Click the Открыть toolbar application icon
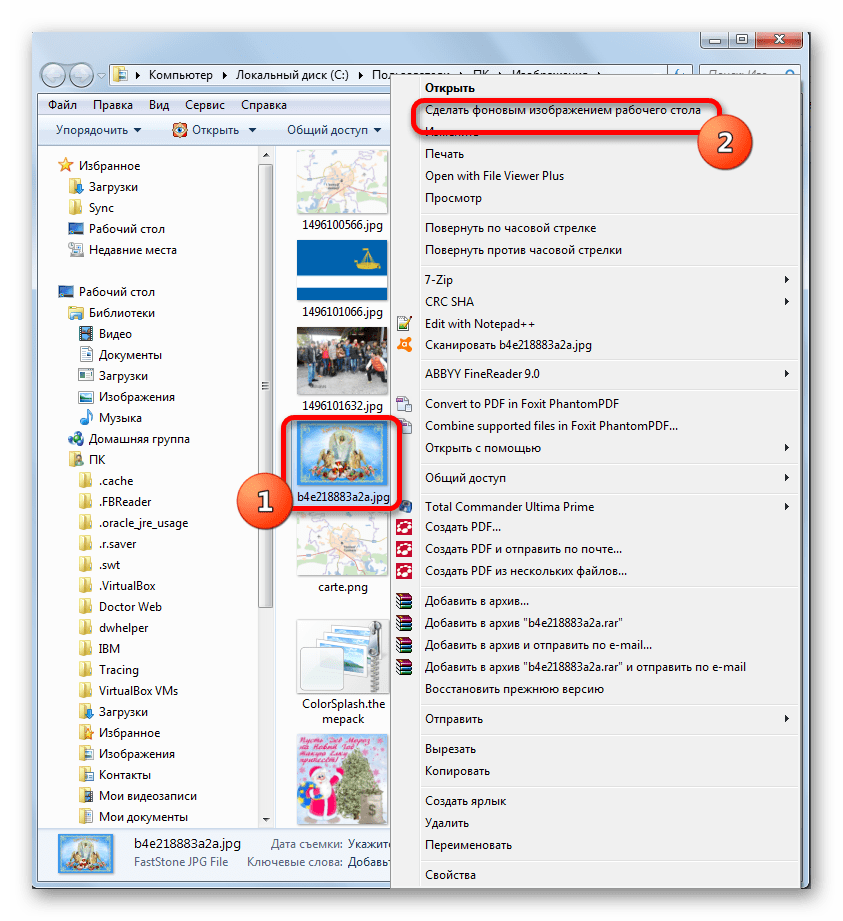Screen dimensions: 843x921 [180, 130]
